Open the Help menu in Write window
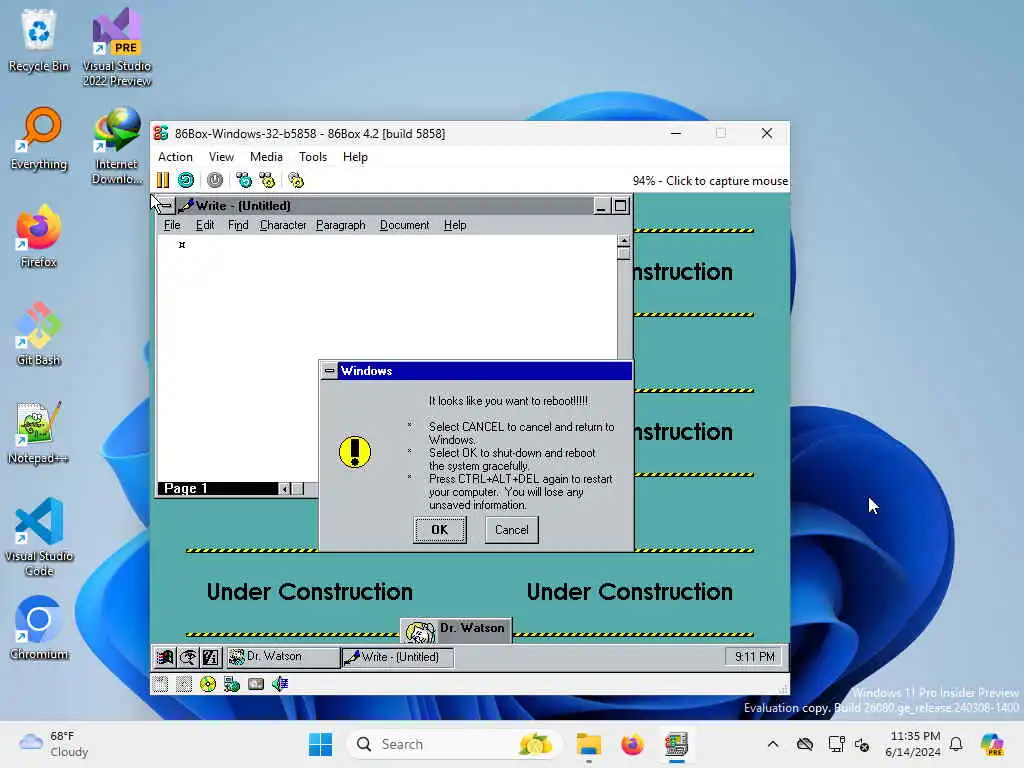 (x=455, y=225)
